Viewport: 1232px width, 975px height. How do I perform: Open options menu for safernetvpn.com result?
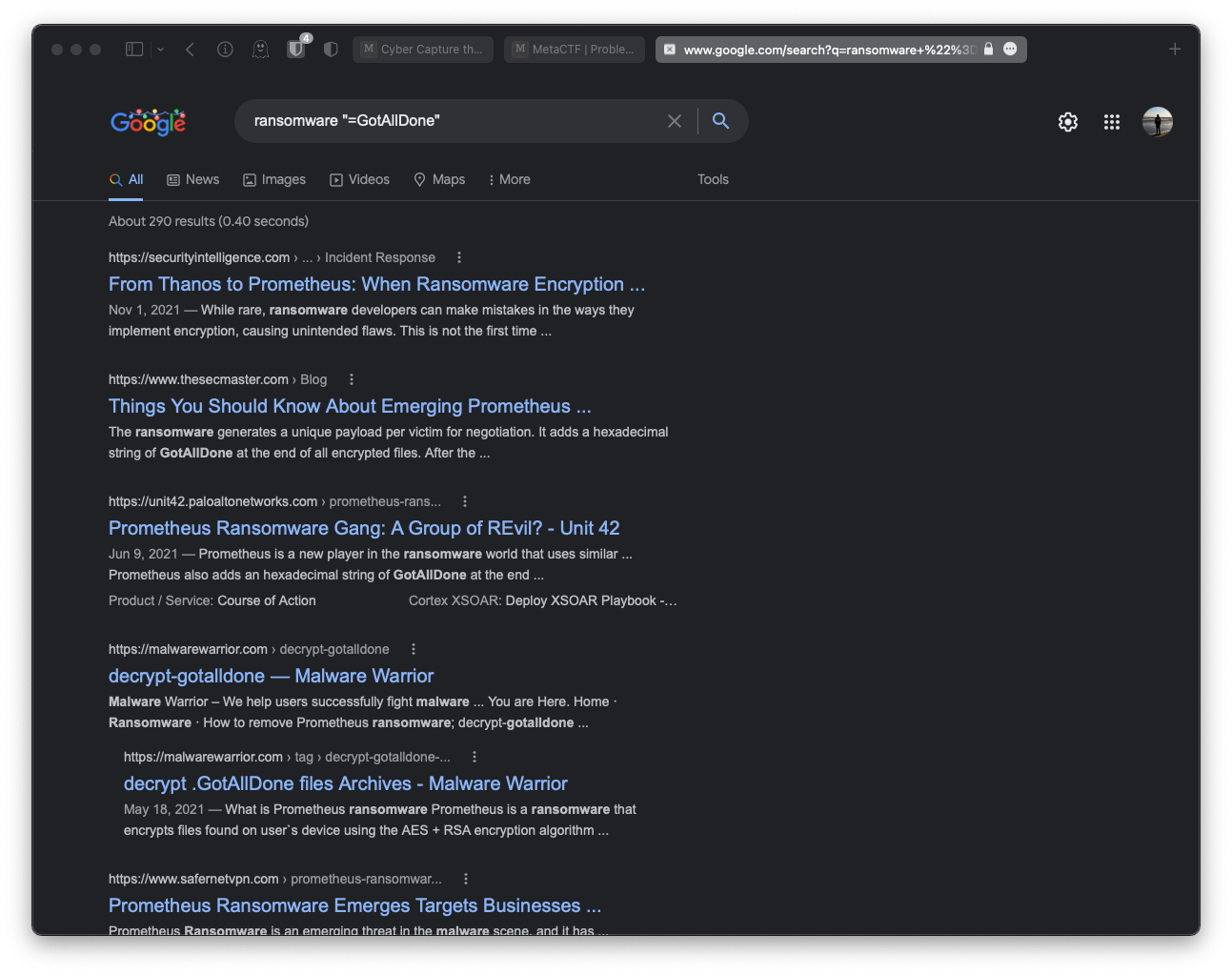coord(466,879)
